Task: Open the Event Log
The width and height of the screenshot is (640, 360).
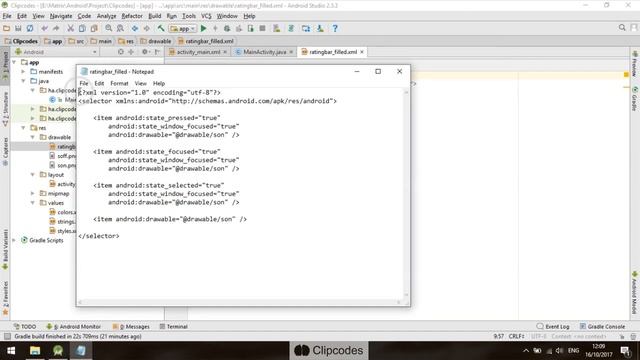Action: pos(553,327)
